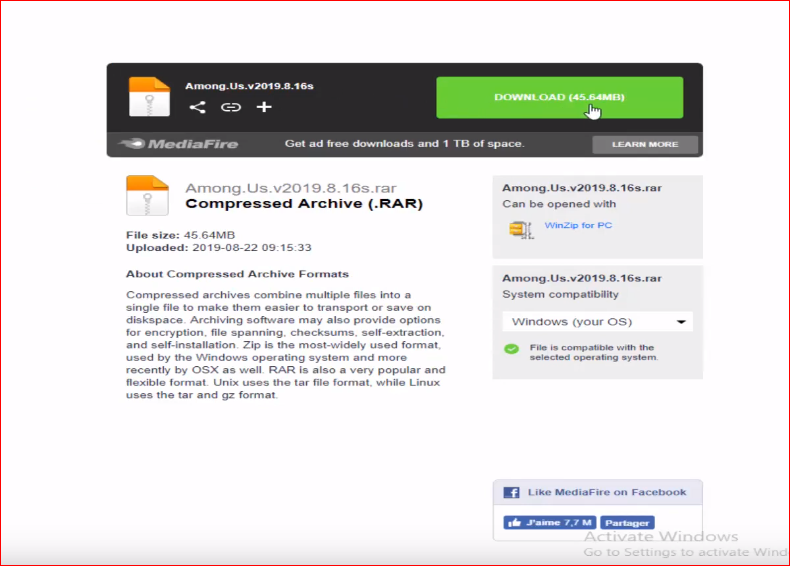Click the MediaFire logo

pyautogui.click(x=178, y=144)
